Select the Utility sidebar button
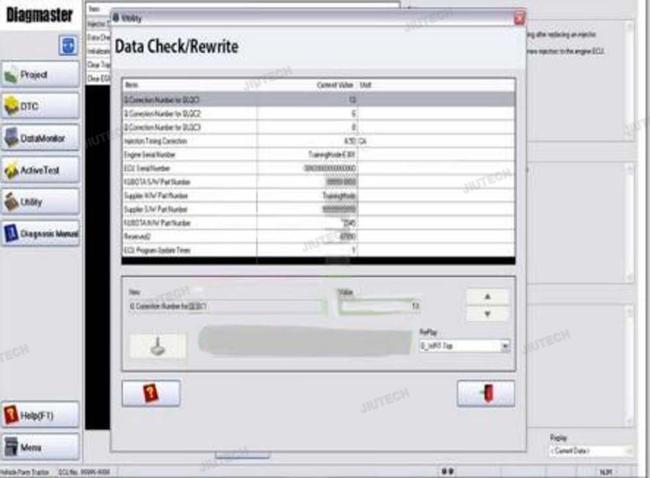 pos(40,202)
